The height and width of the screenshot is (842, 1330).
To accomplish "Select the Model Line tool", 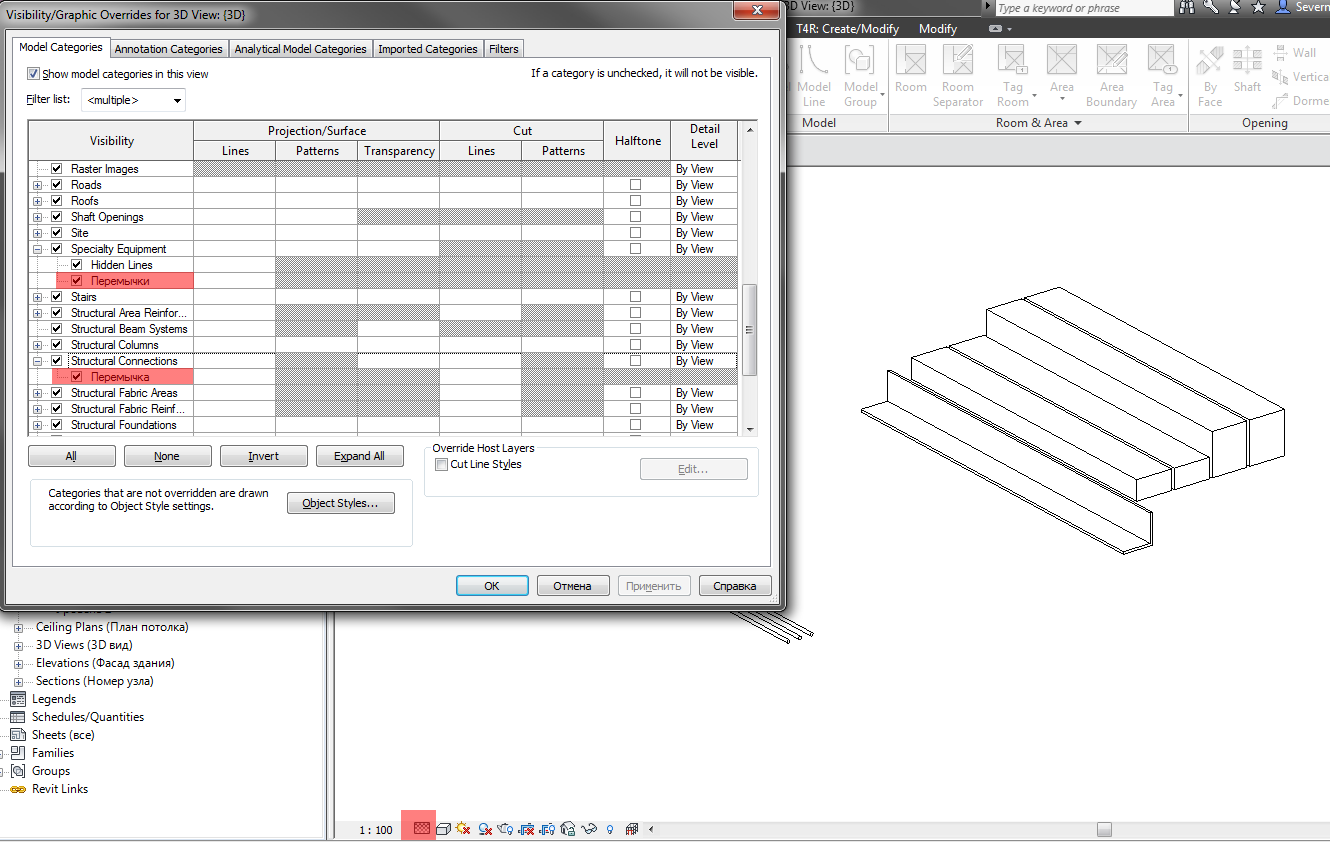I will pyautogui.click(x=814, y=74).
